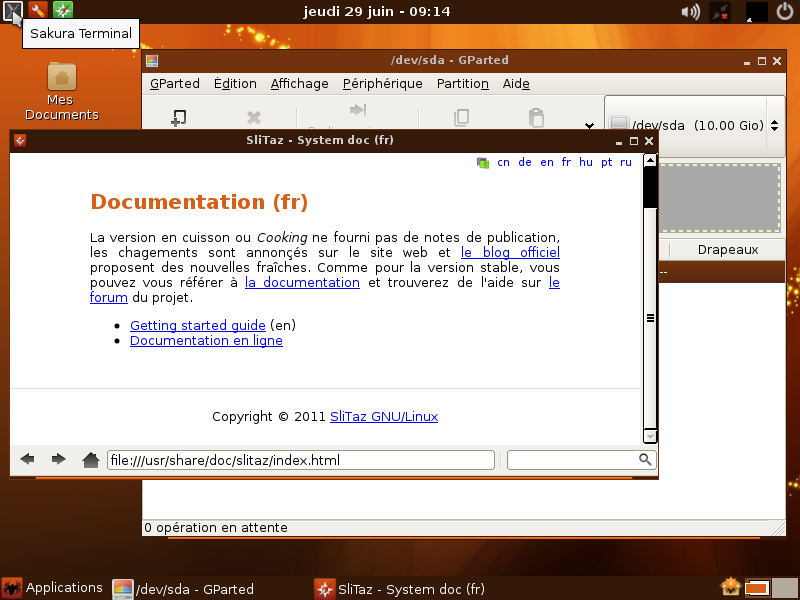Select the second gray workspace pager
This screenshot has height=600, width=800.
[785, 588]
